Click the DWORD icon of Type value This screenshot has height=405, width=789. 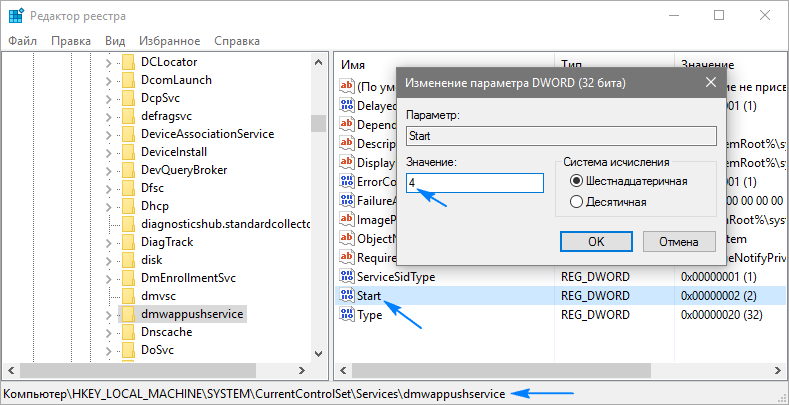tap(347, 315)
